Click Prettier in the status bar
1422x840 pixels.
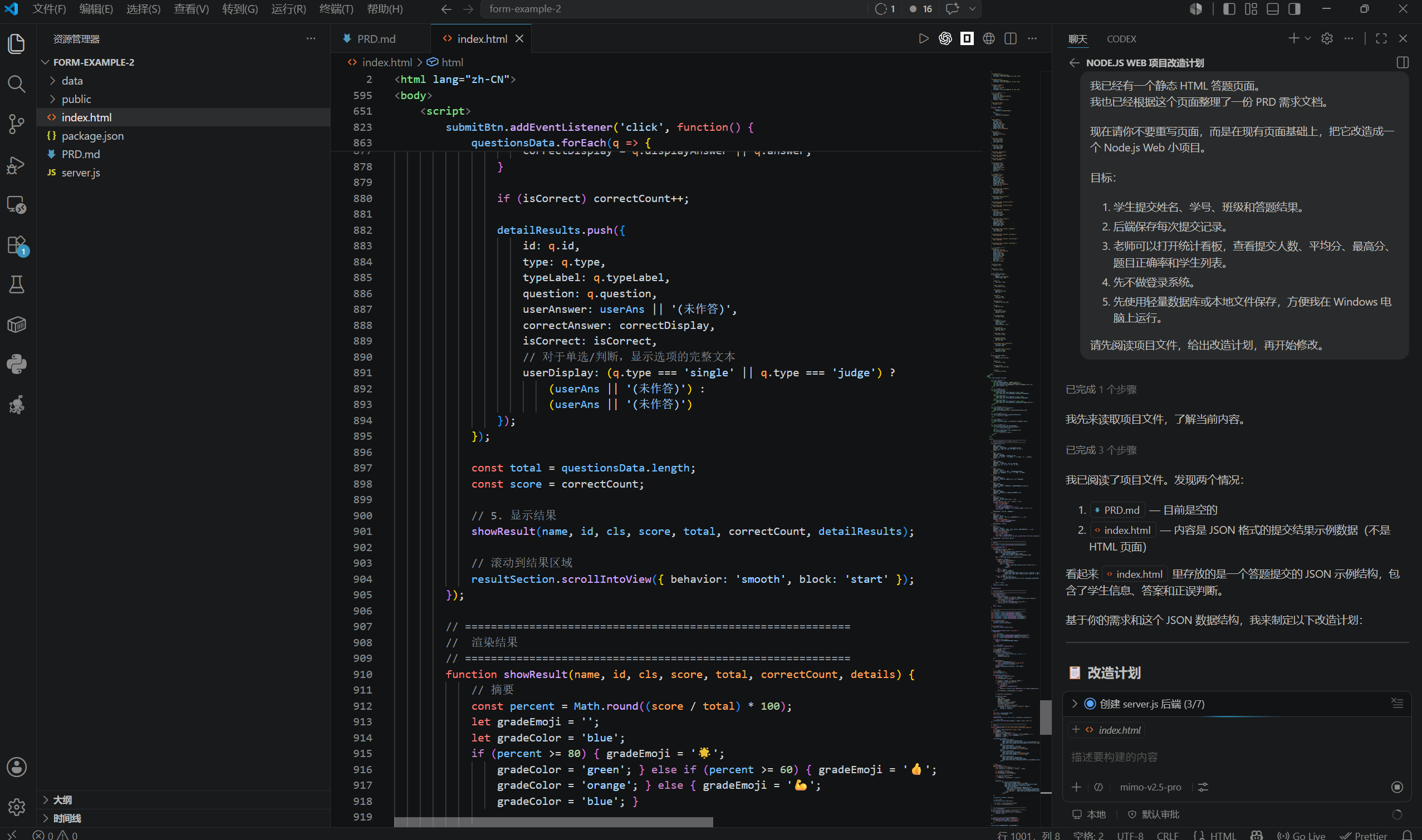1364,836
